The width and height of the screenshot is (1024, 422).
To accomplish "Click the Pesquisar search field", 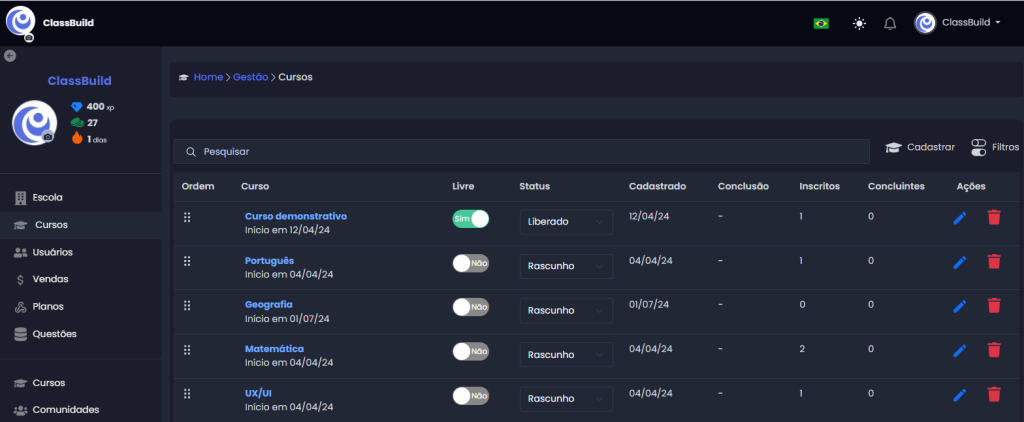I will [521, 152].
